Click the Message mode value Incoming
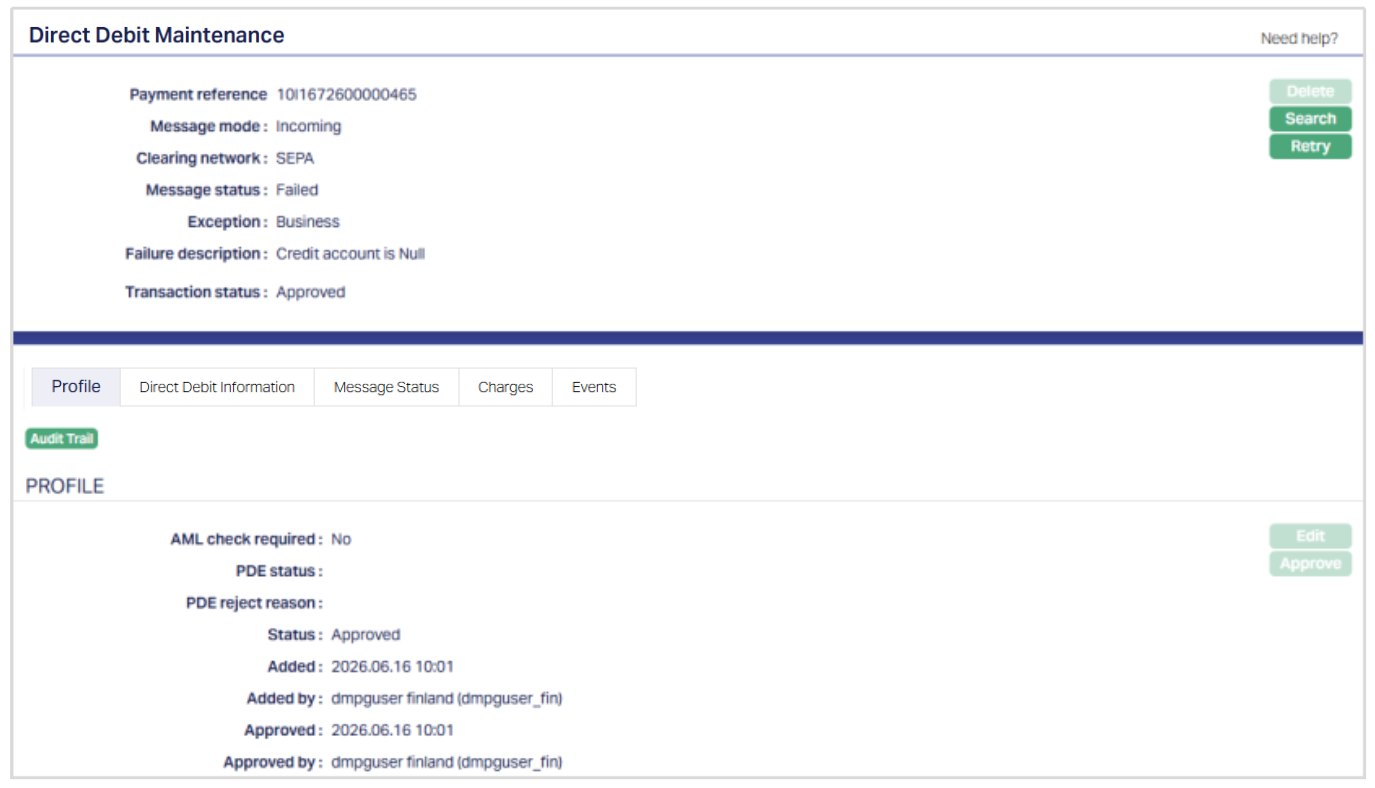The image size is (1375, 788). pyautogui.click(x=308, y=127)
